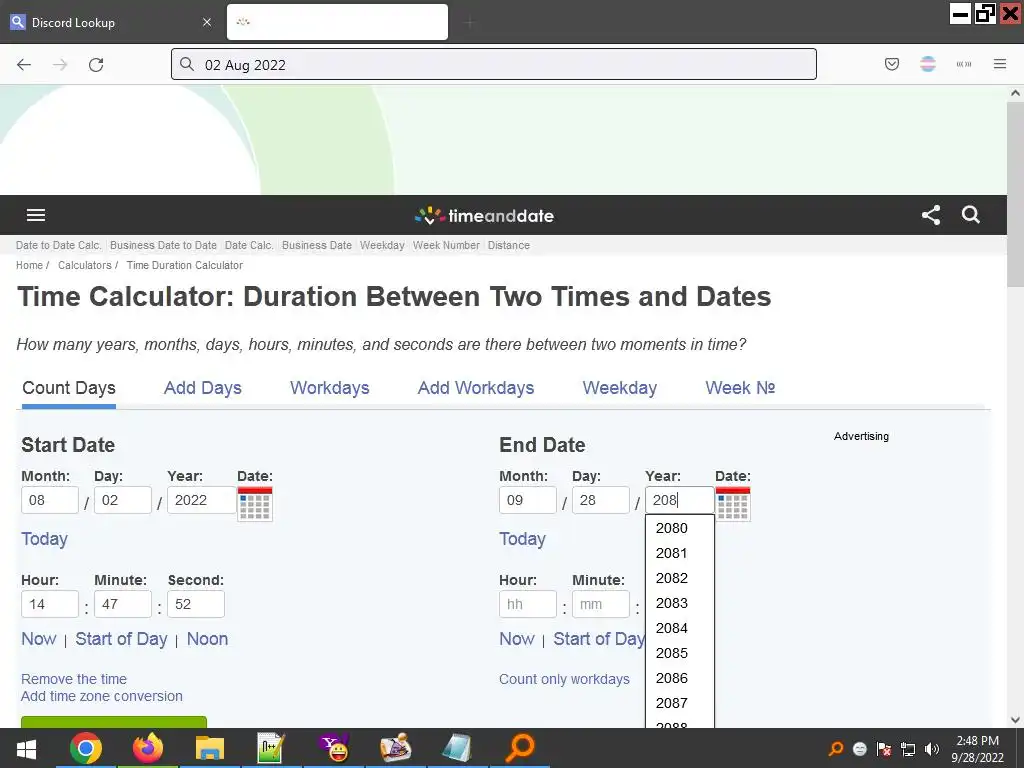Go back in browser history
The height and width of the screenshot is (768, 1024).
(x=24, y=65)
